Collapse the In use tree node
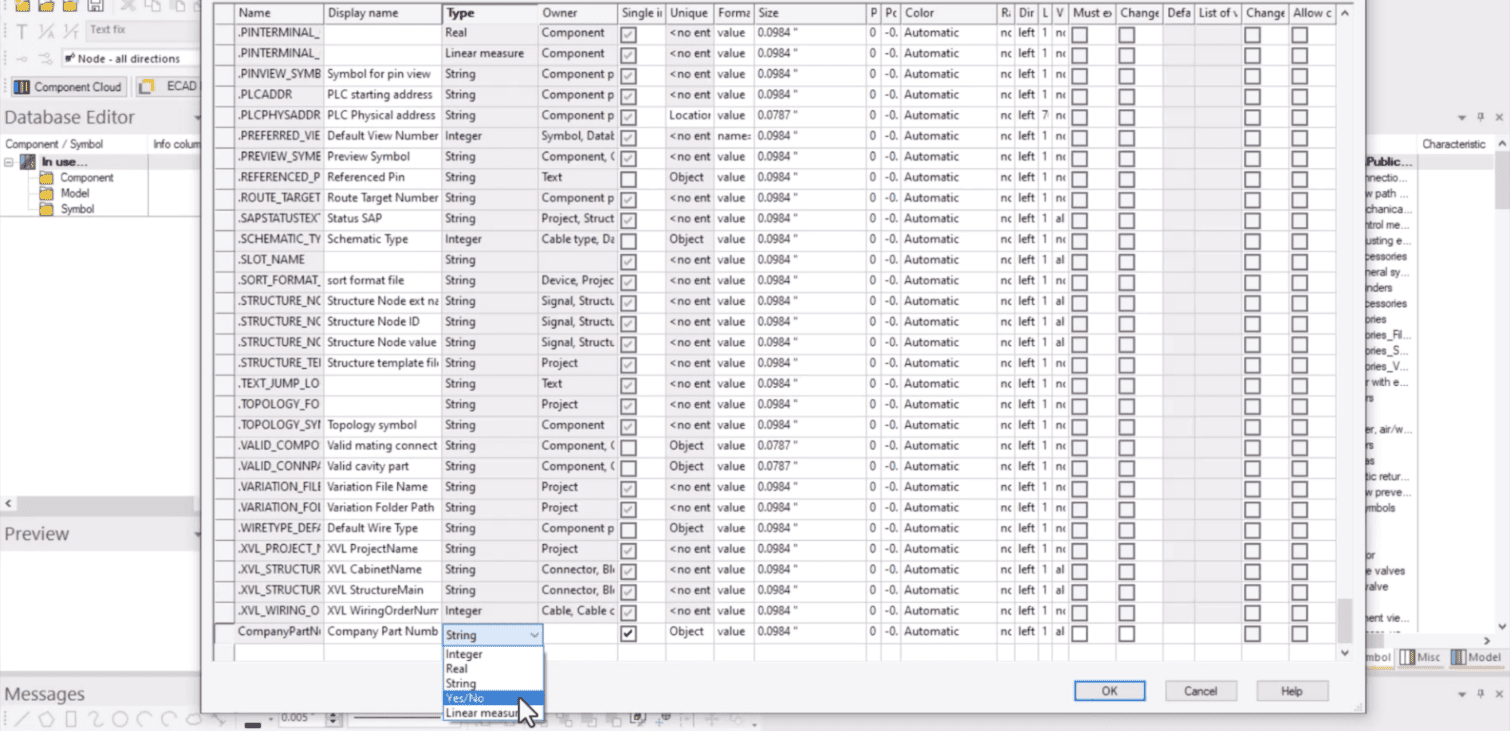Screen dimensions: 1510x731 [9, 162]
